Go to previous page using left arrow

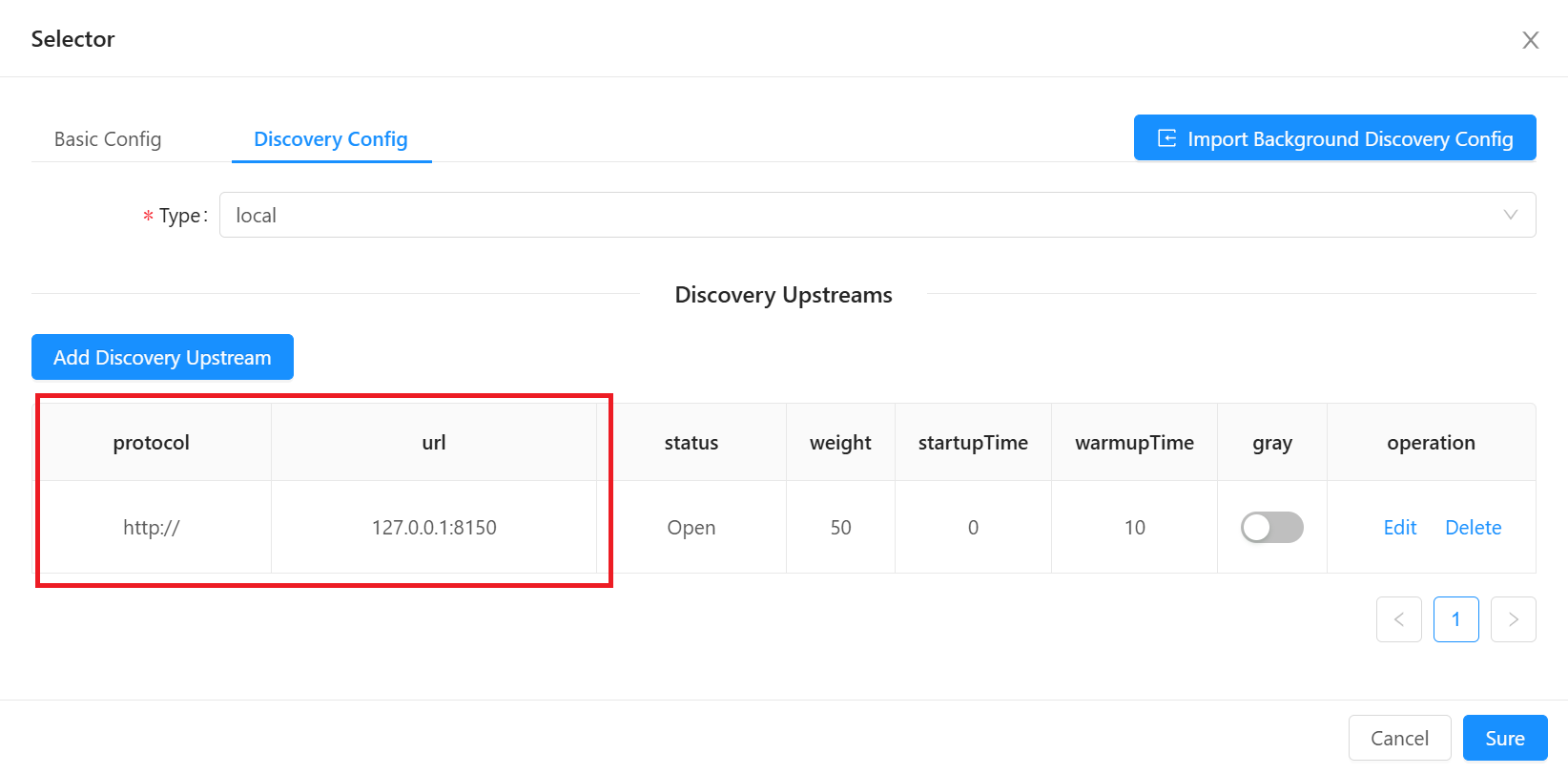click(1398, 619)
